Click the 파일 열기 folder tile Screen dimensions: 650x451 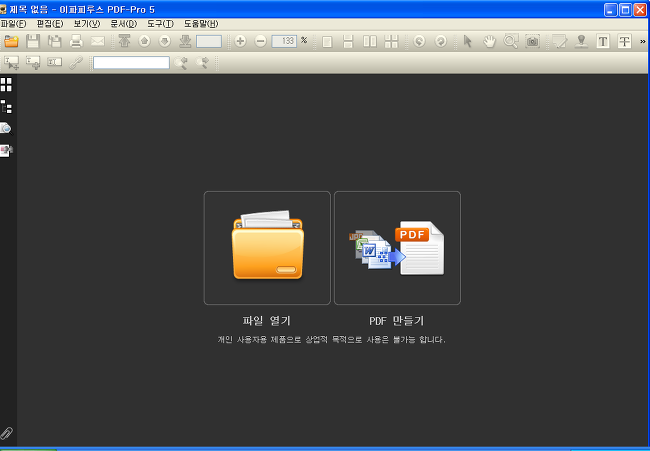267,248
